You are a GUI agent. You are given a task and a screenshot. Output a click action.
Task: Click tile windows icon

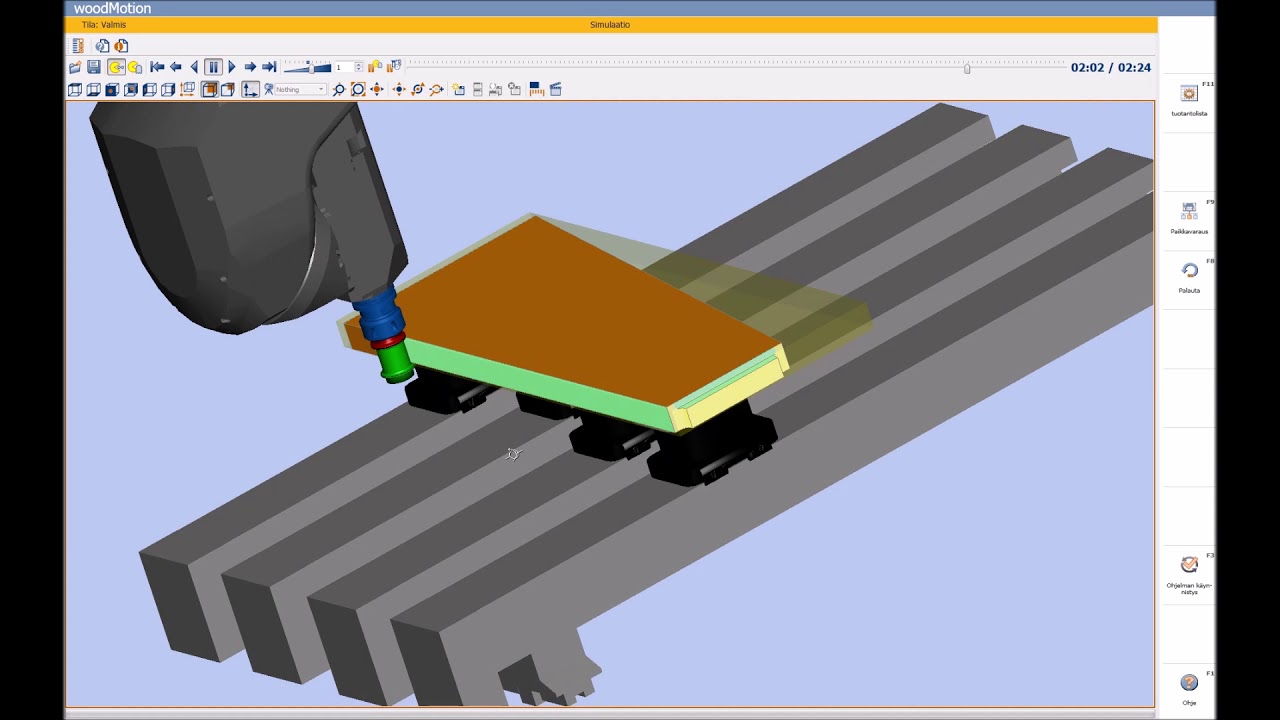click(x=478, y=89)
